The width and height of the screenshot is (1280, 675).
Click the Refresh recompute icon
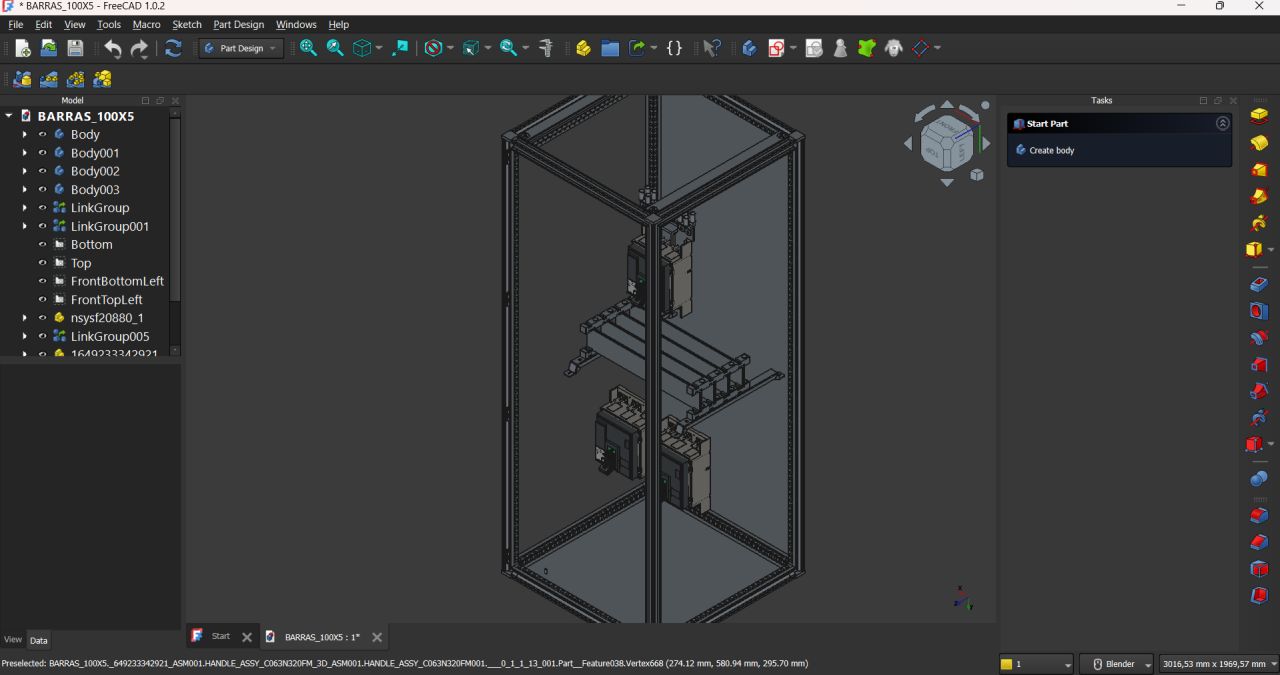(173, 48)
